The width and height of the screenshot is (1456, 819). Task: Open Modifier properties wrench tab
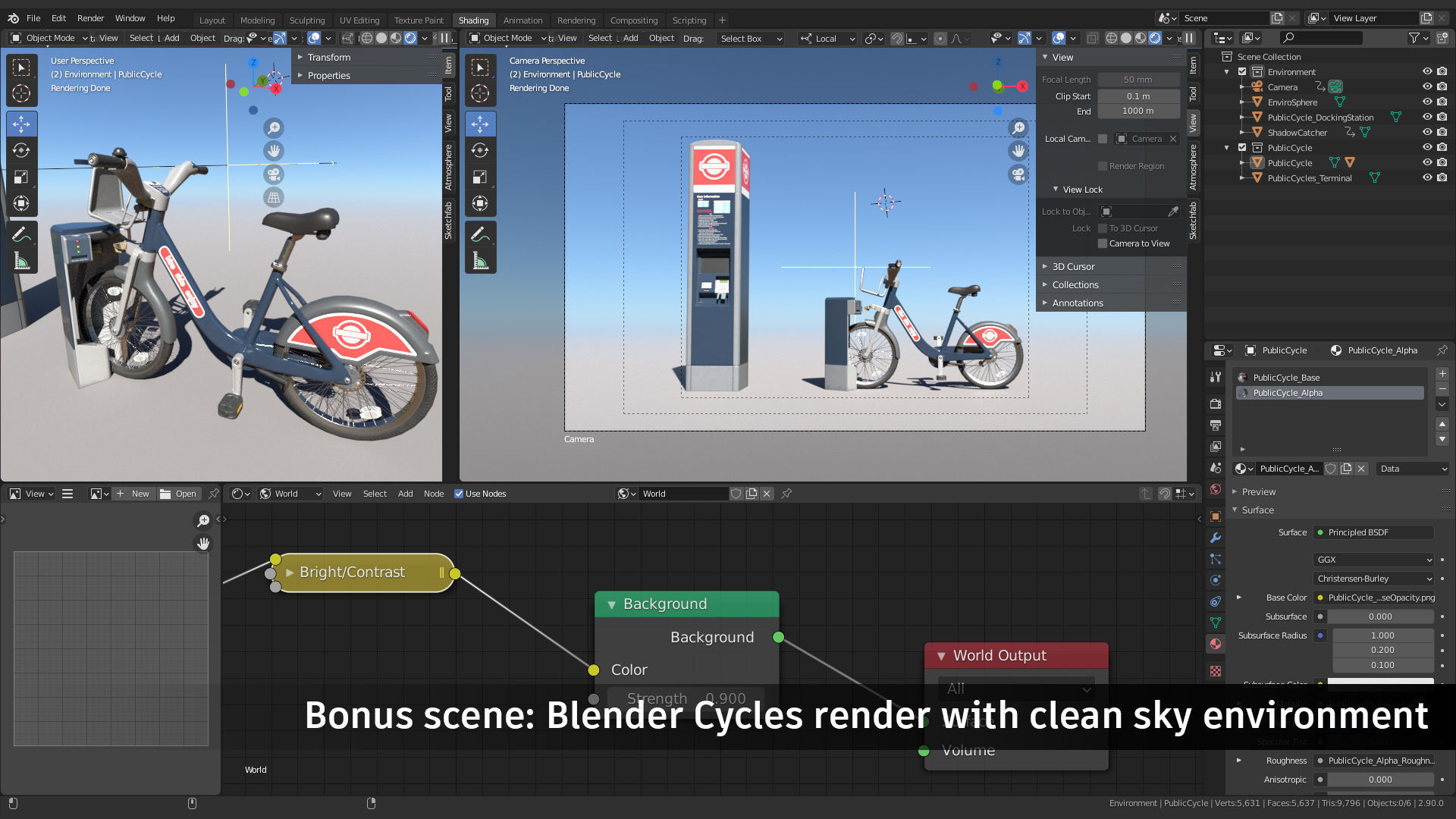tap(1216, 538)
